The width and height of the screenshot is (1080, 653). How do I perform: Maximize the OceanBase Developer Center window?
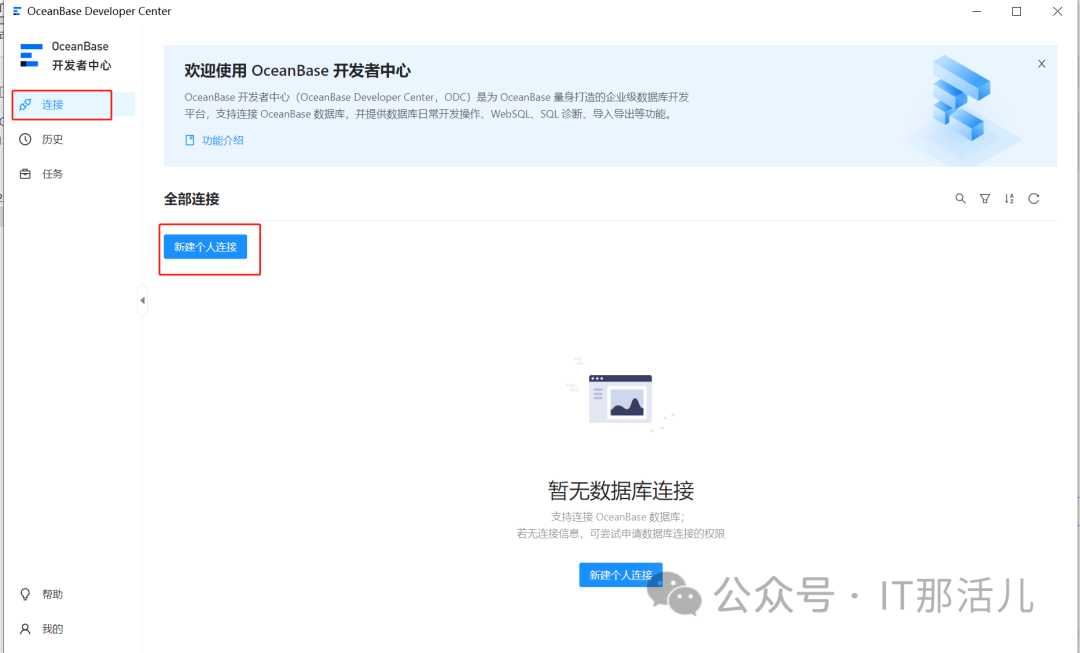(1017, 12)
